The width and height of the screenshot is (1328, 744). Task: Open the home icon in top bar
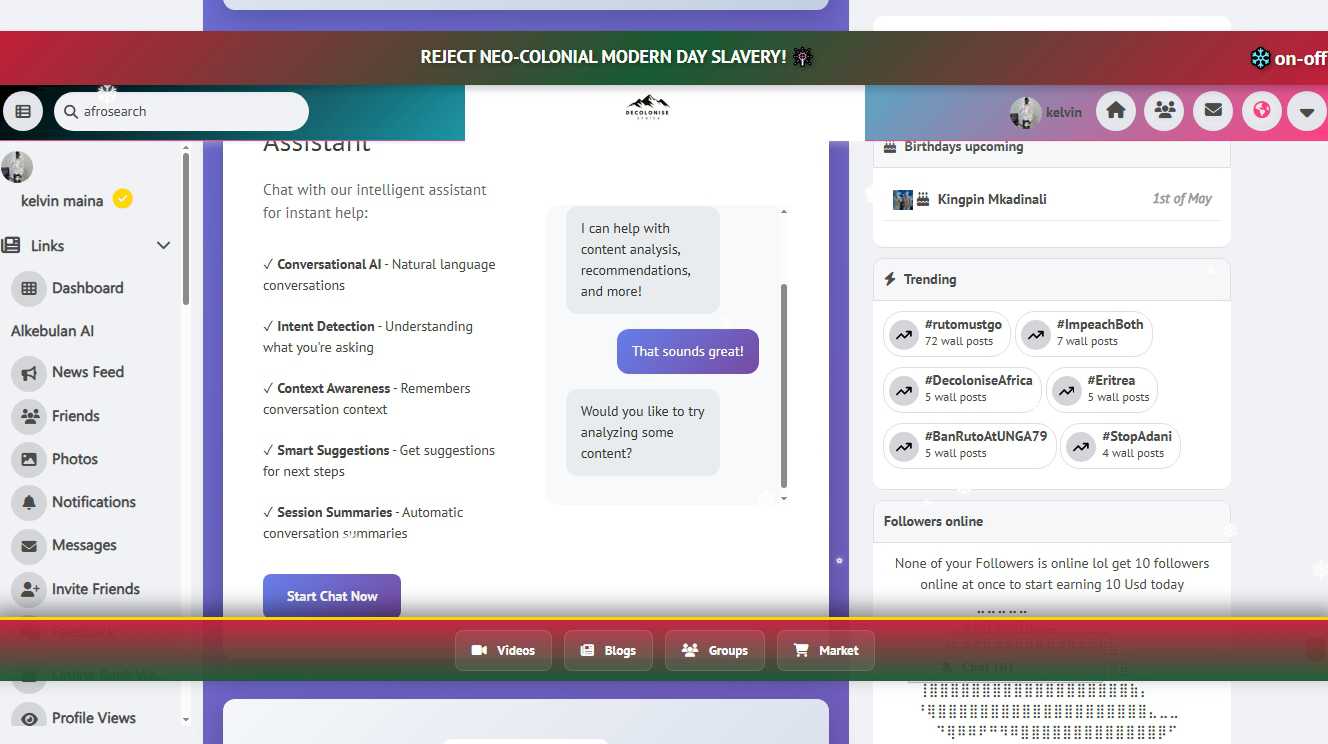(x=1116, y=111)
